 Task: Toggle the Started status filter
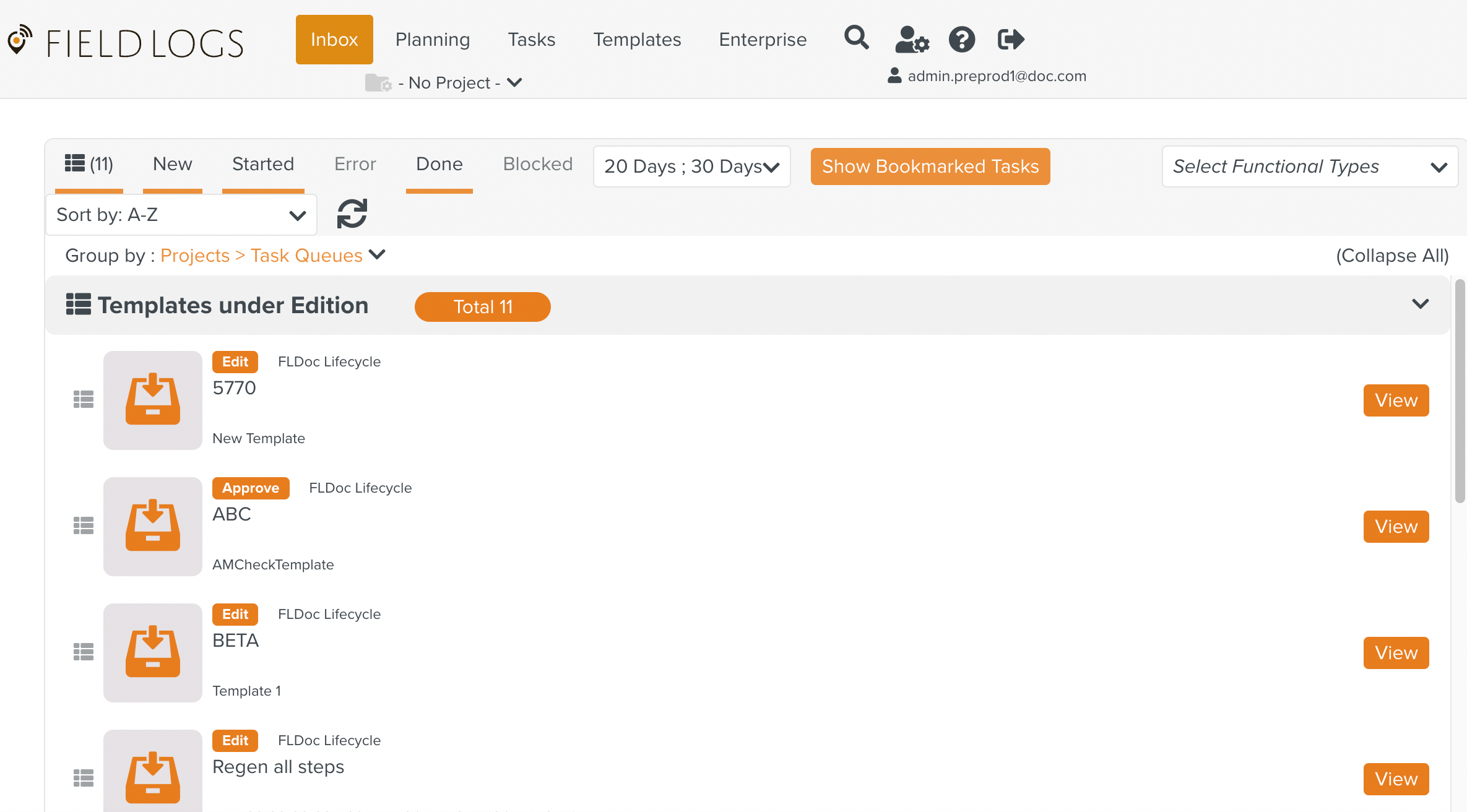(x=262, y=164)
